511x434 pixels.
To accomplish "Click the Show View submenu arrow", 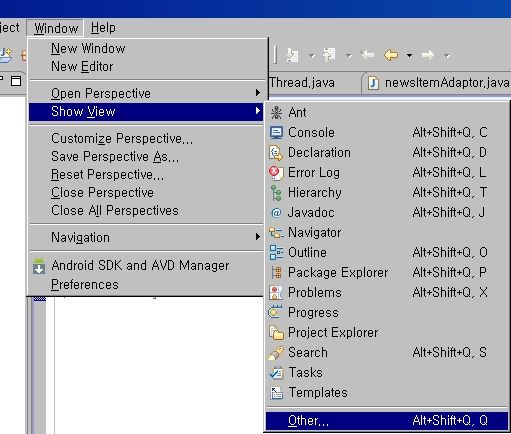I will pyautogui.click(x=257, y=111).
